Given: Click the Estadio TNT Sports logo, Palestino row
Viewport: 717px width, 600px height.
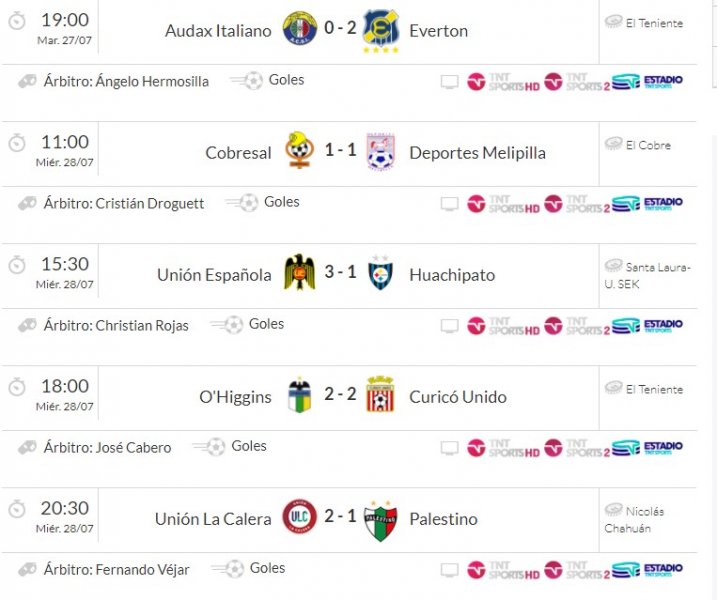Looking at the screenshot, I should click(647, 570).
